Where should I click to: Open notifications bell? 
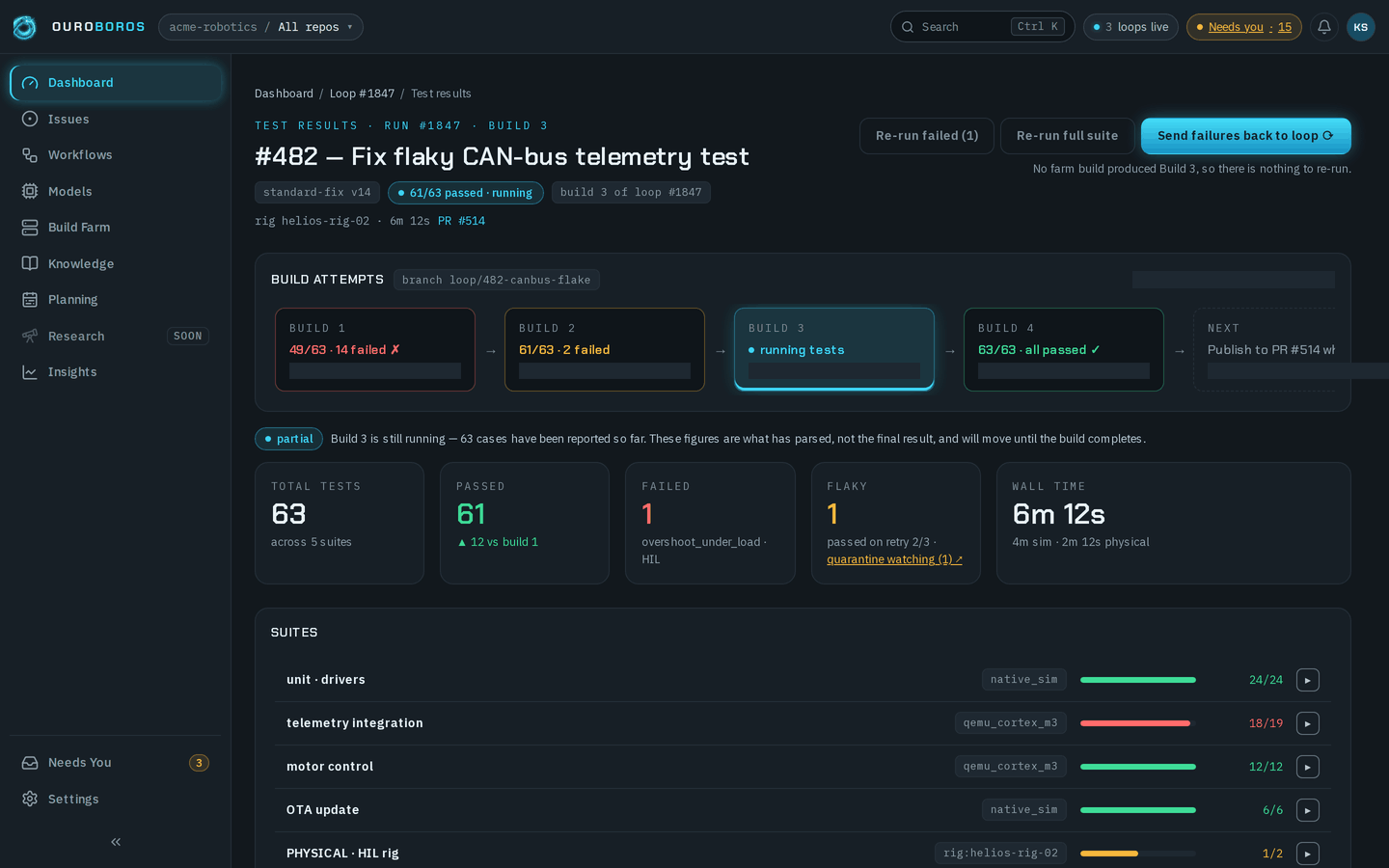click(1324, 27)
